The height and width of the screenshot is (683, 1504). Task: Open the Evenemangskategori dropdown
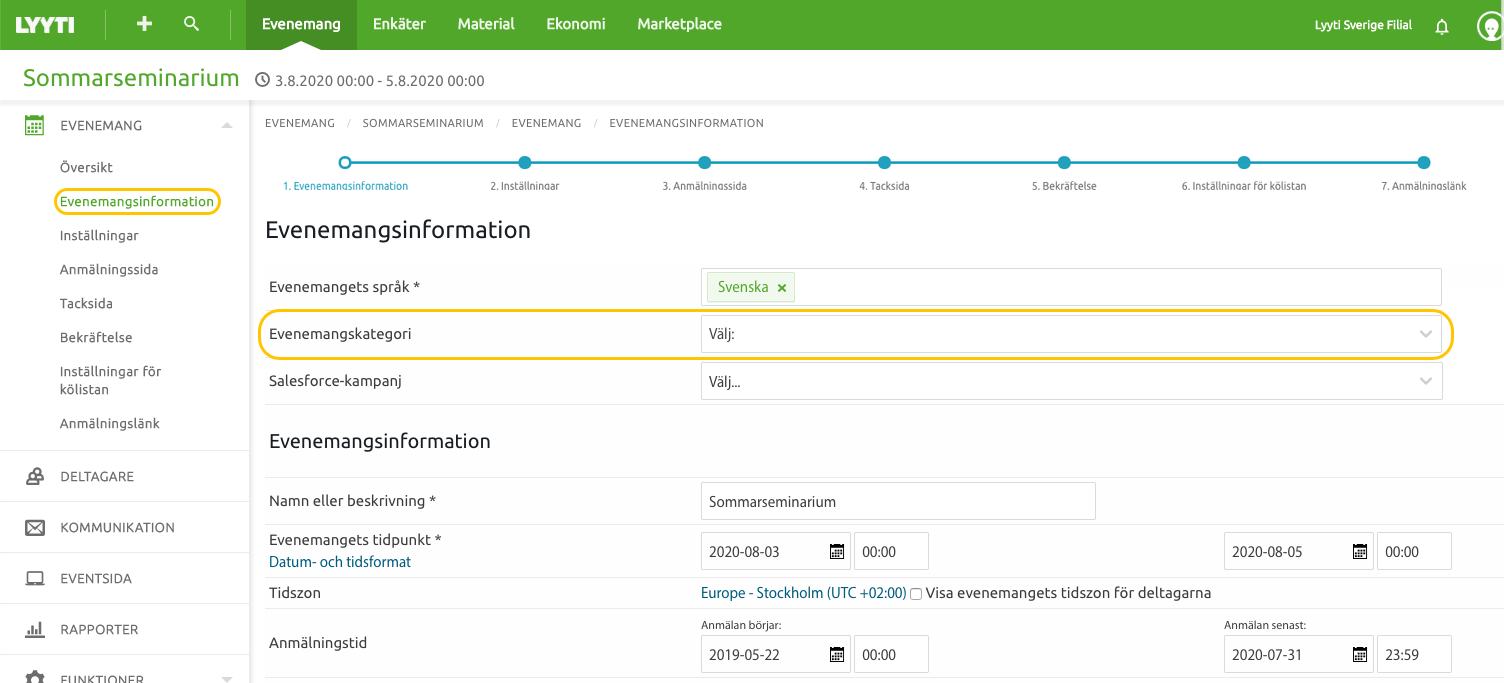coord(1071,334)
